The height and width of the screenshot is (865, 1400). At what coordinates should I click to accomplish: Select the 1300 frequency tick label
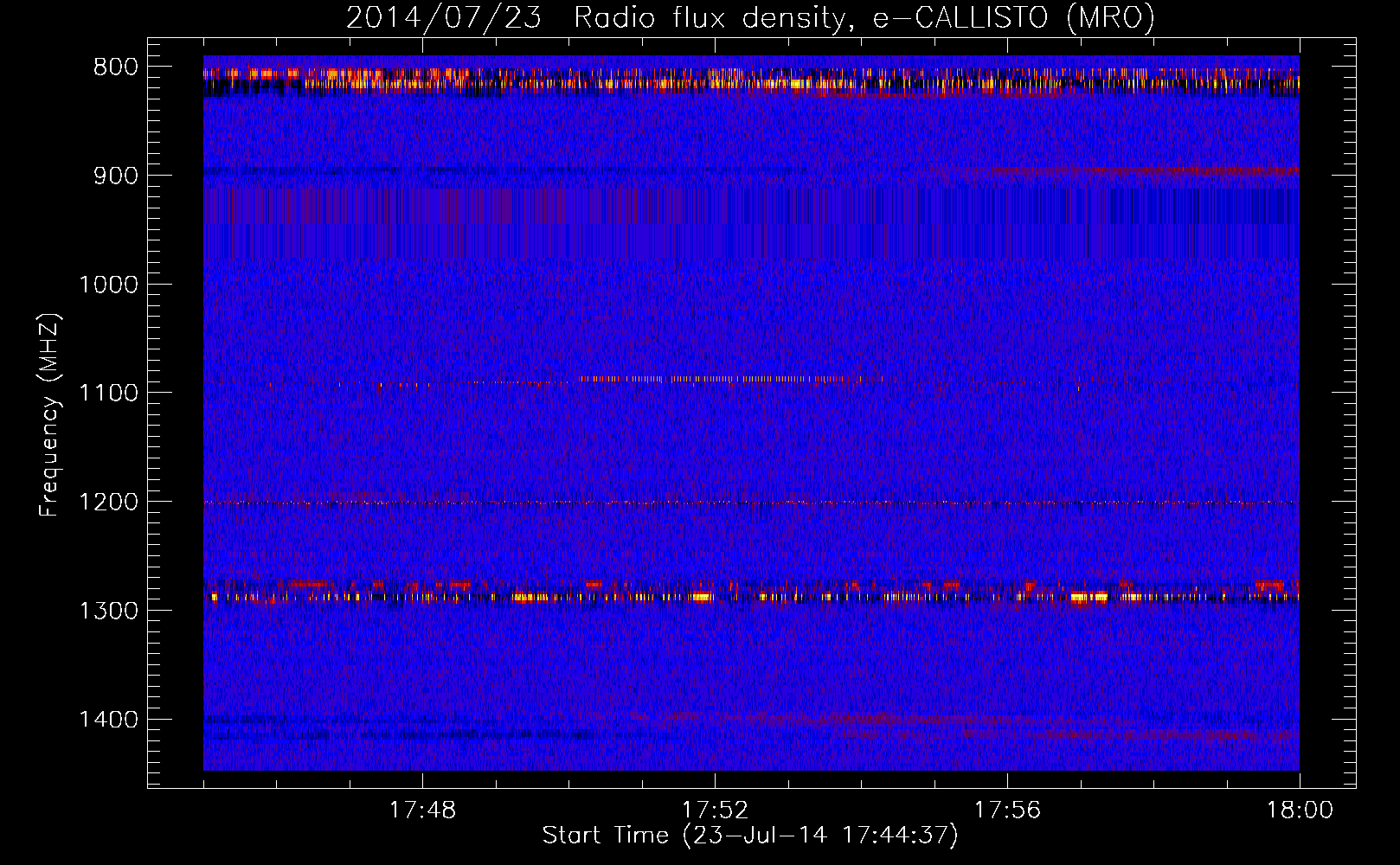pos(108,611)
